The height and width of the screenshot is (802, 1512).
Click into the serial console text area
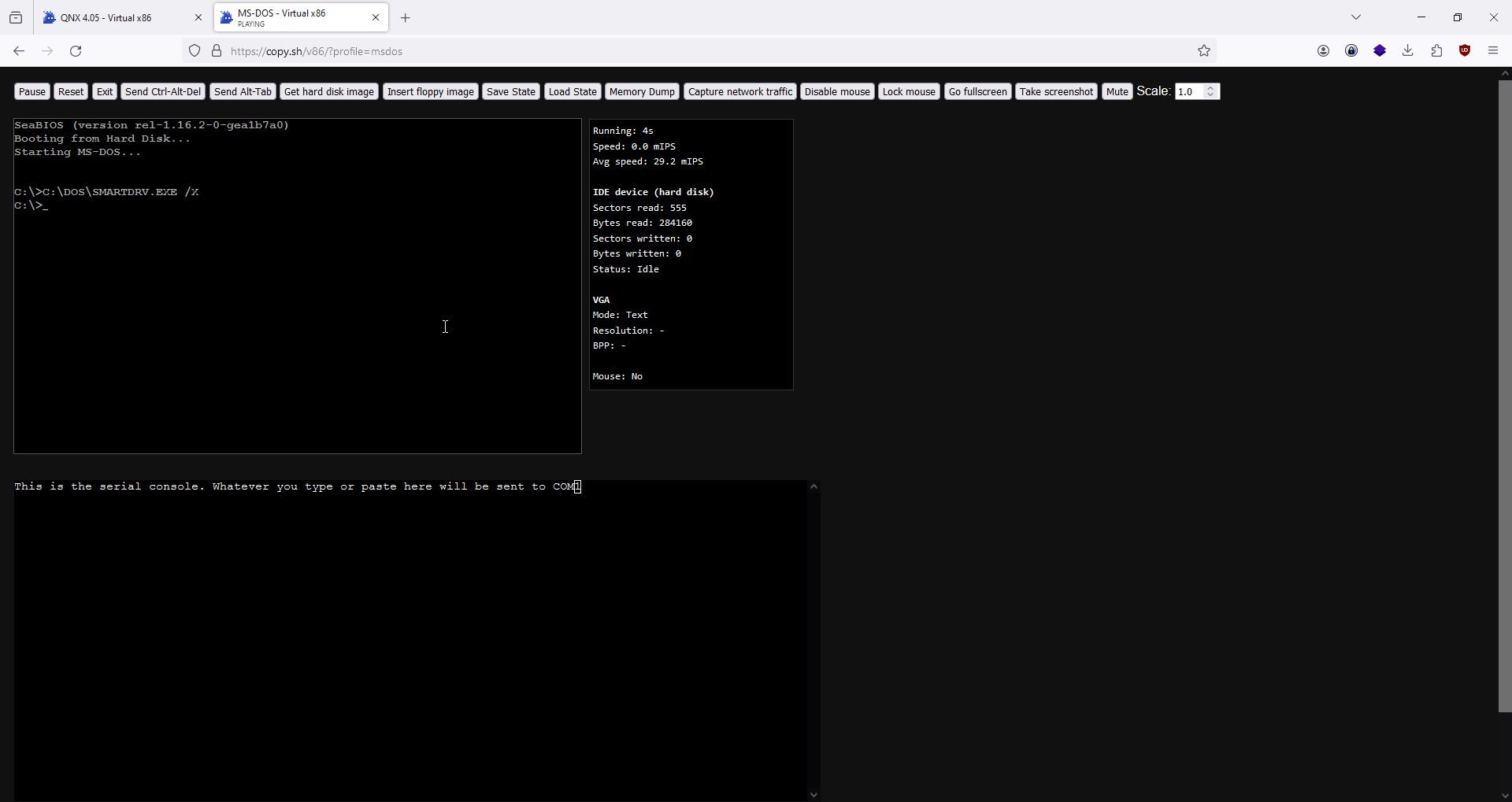pos(410,641)
